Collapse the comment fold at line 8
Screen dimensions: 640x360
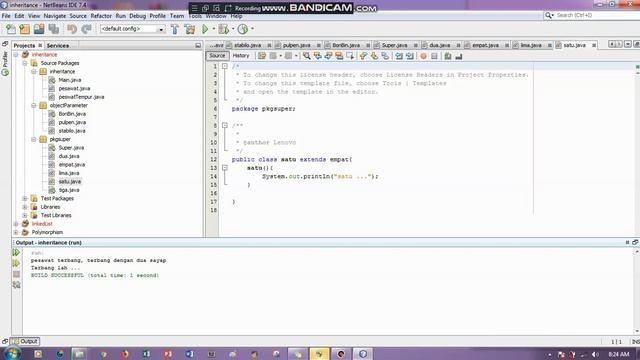224,125
